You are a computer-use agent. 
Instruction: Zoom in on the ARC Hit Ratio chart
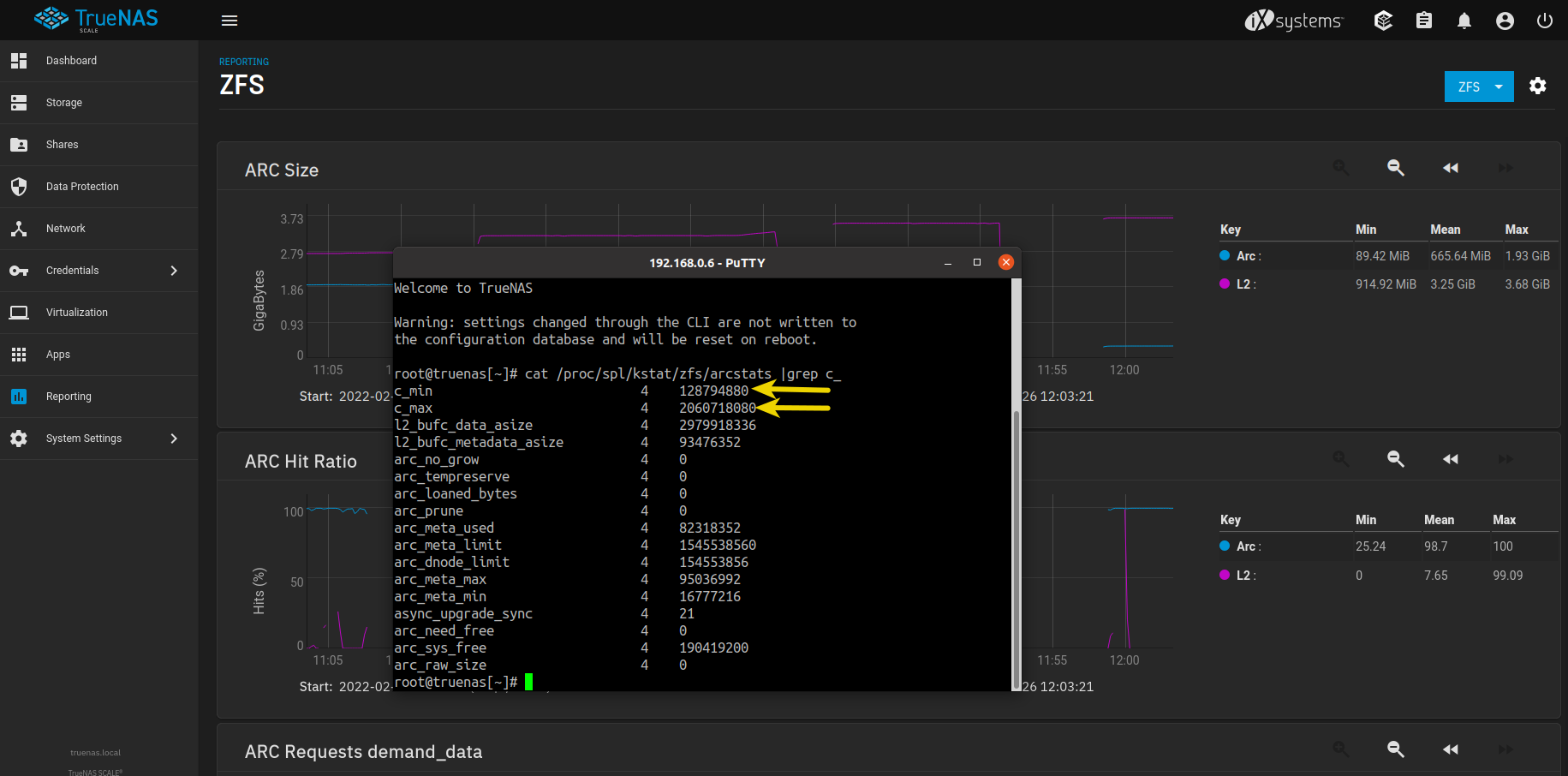[x=1341, y=459]
